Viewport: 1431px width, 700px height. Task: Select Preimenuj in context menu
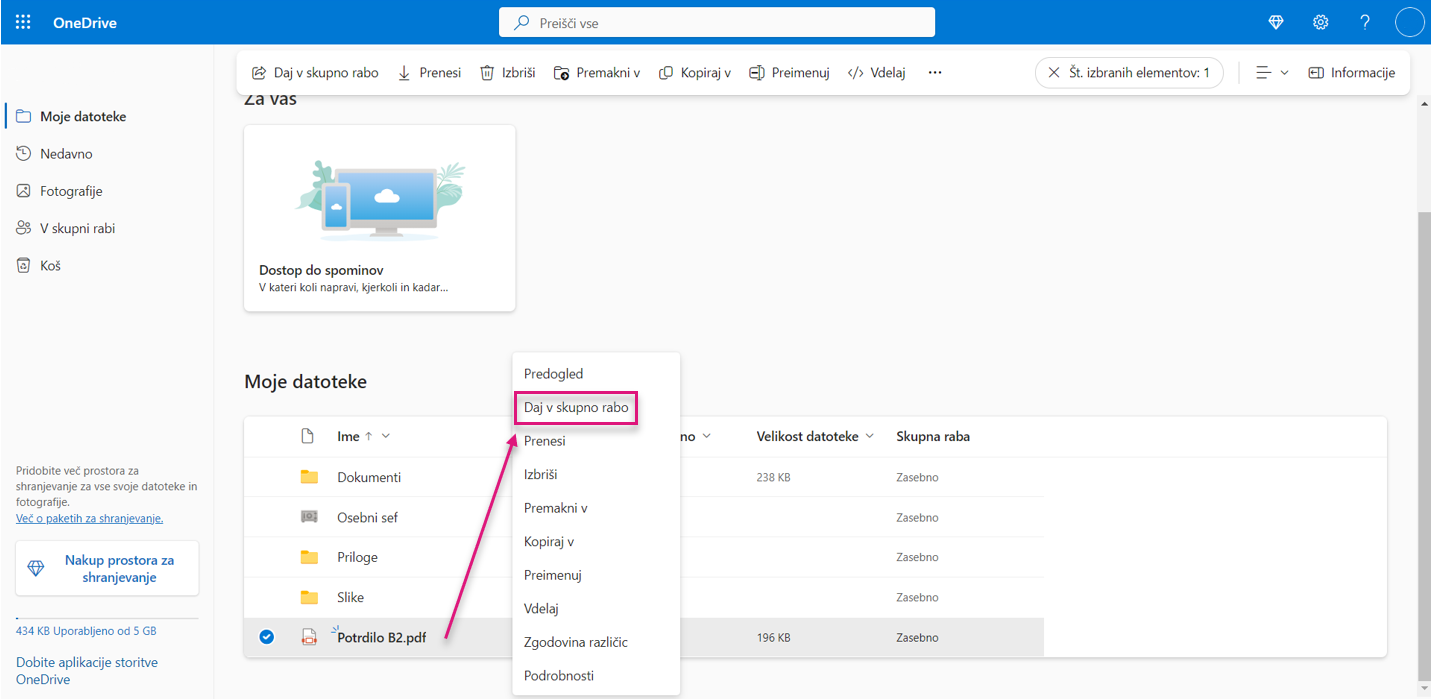click(596, 575)
